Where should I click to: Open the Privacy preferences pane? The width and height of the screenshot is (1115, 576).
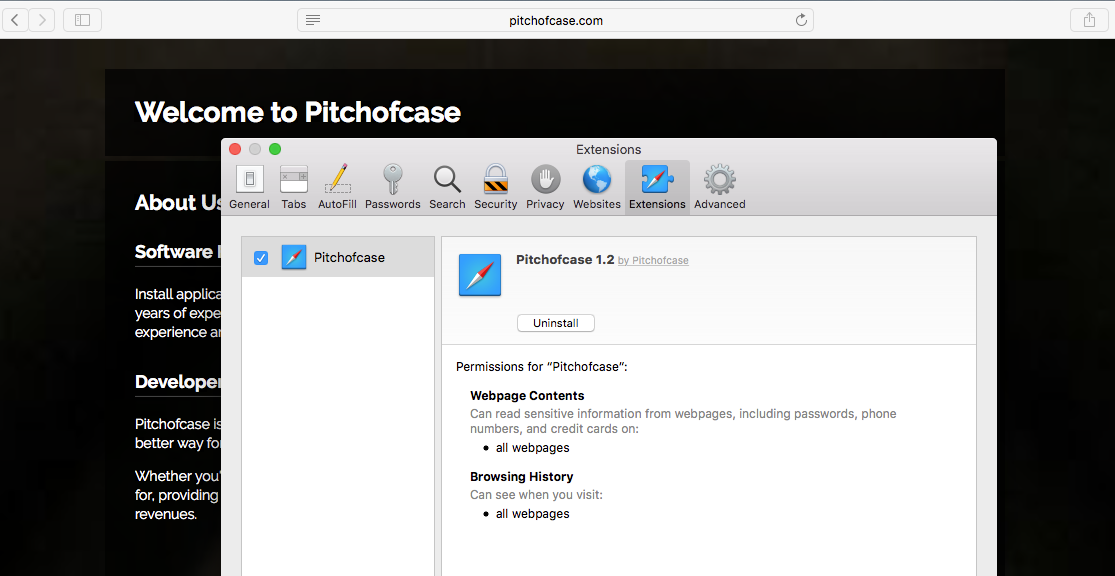click(x=545, y=187)
